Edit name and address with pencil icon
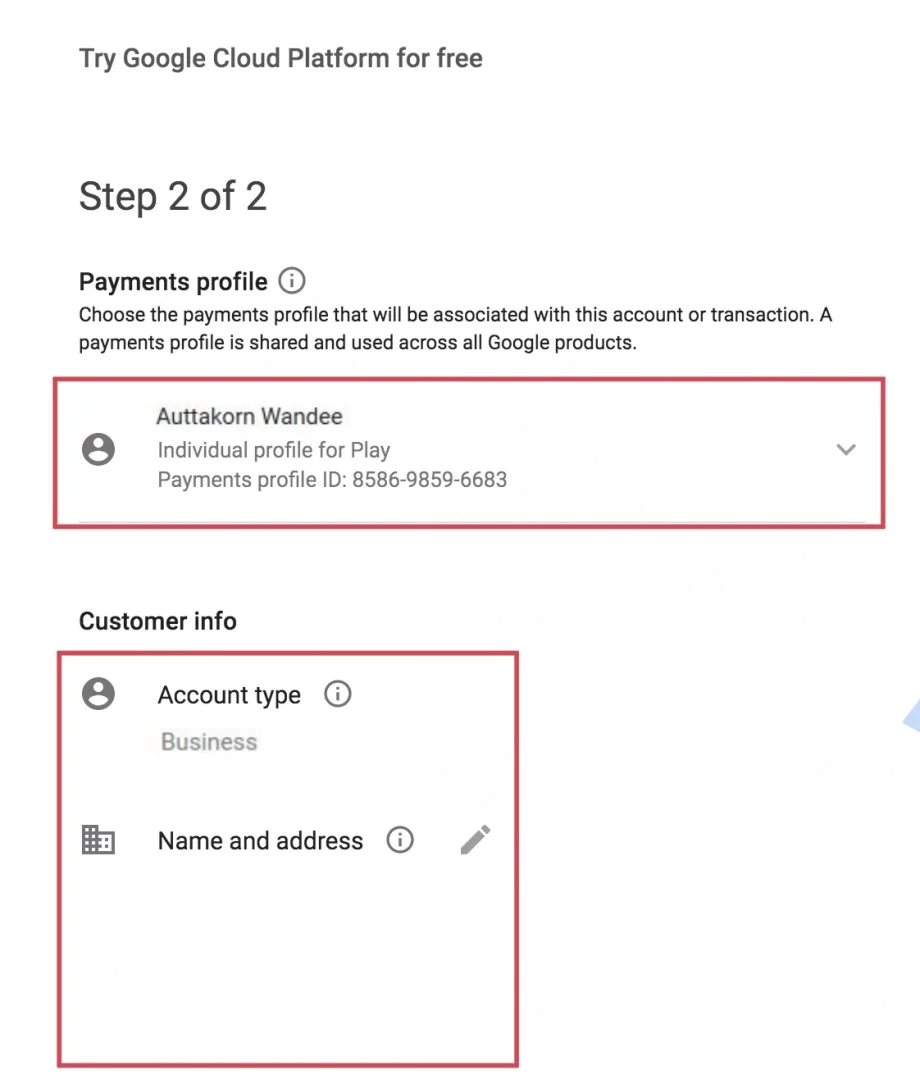920x1079 pixels. [x=475, y=840]
